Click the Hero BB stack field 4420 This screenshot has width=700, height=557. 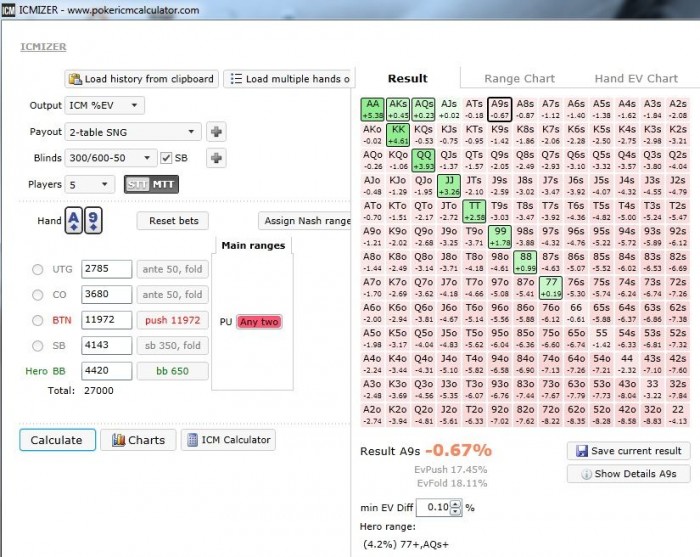tap(106, 371)
